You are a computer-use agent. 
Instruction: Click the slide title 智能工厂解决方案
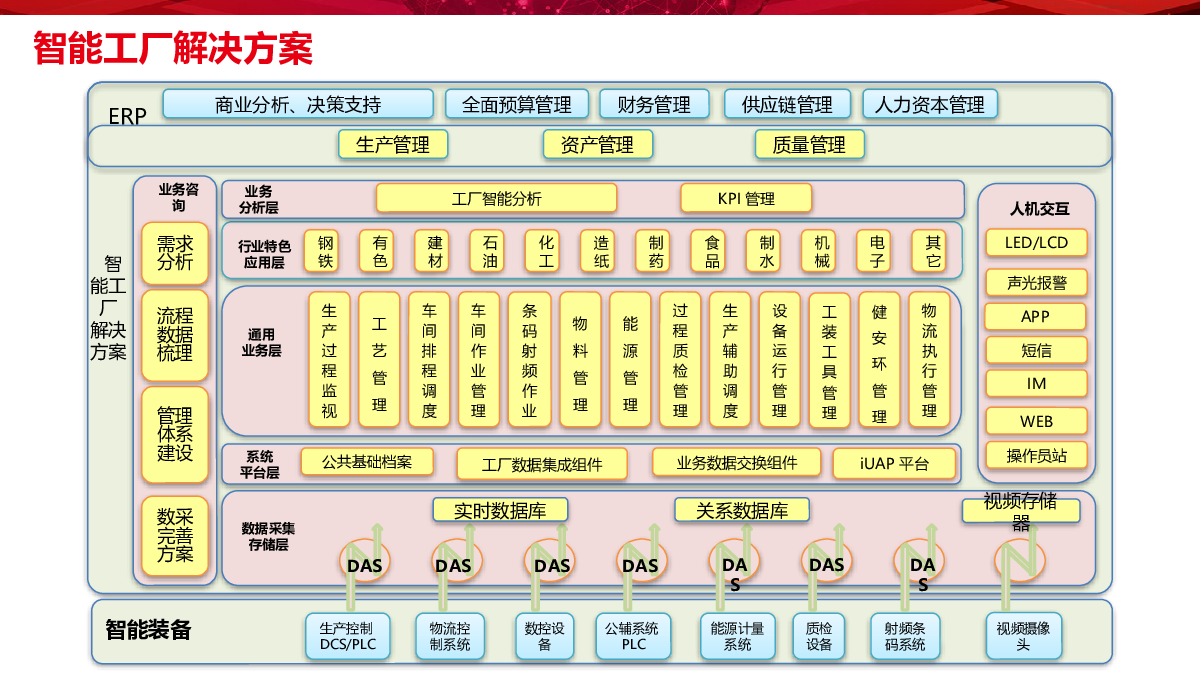coord(173,47)
